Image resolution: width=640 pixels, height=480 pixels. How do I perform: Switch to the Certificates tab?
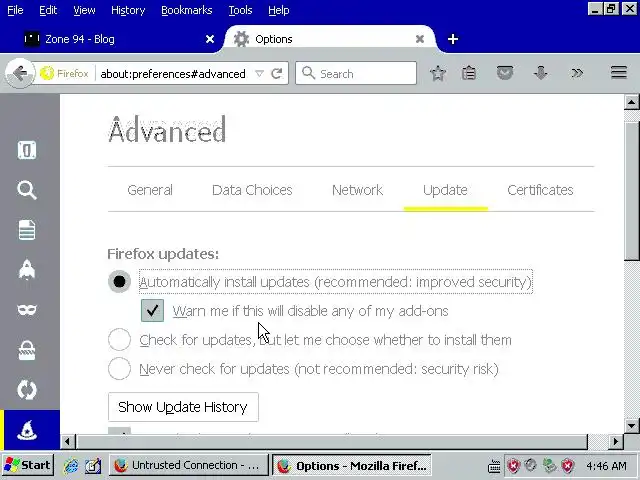(540, 190)
